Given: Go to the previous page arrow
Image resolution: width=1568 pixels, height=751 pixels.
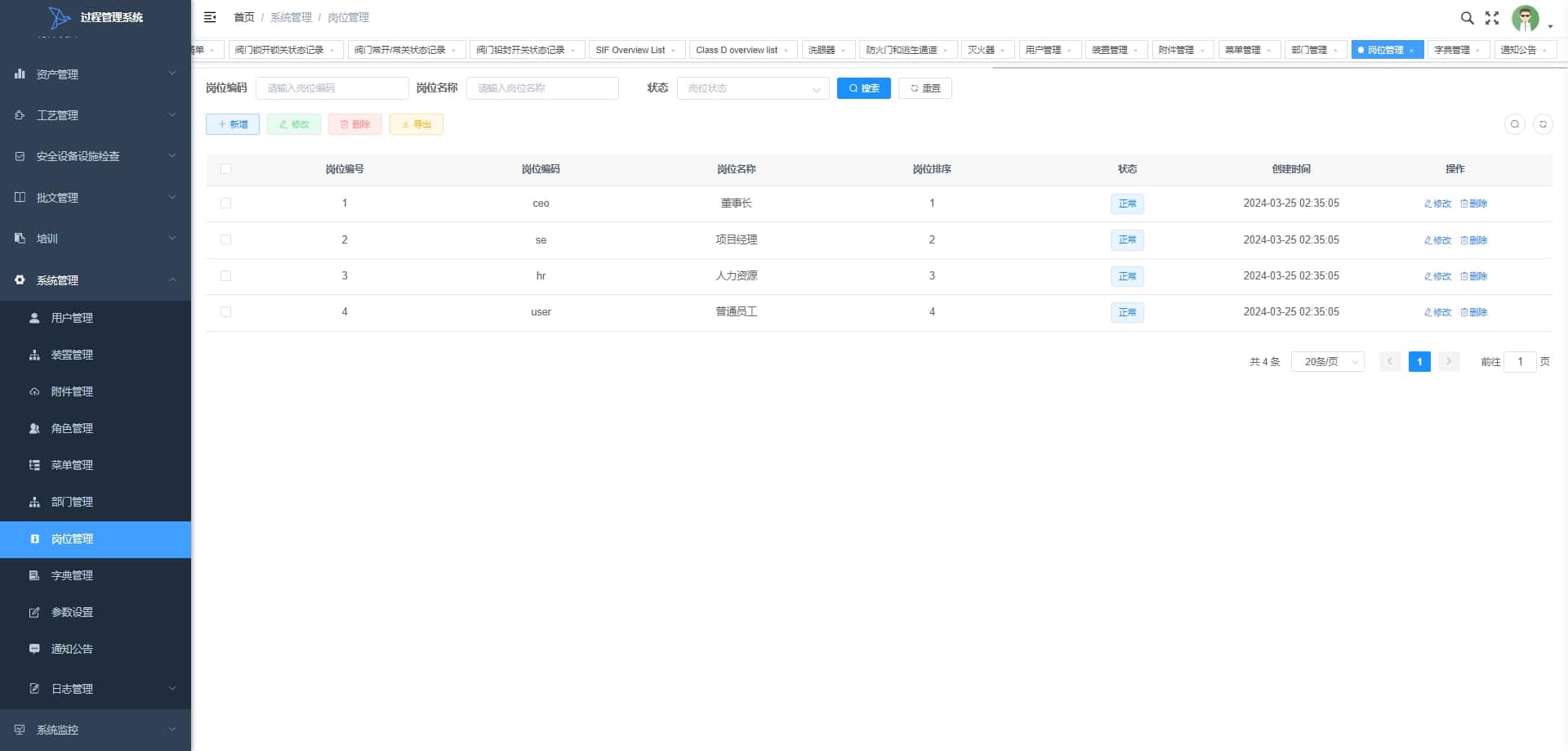Looking at the screenshot, I should pyautogui.click(x=1390, y=361).
